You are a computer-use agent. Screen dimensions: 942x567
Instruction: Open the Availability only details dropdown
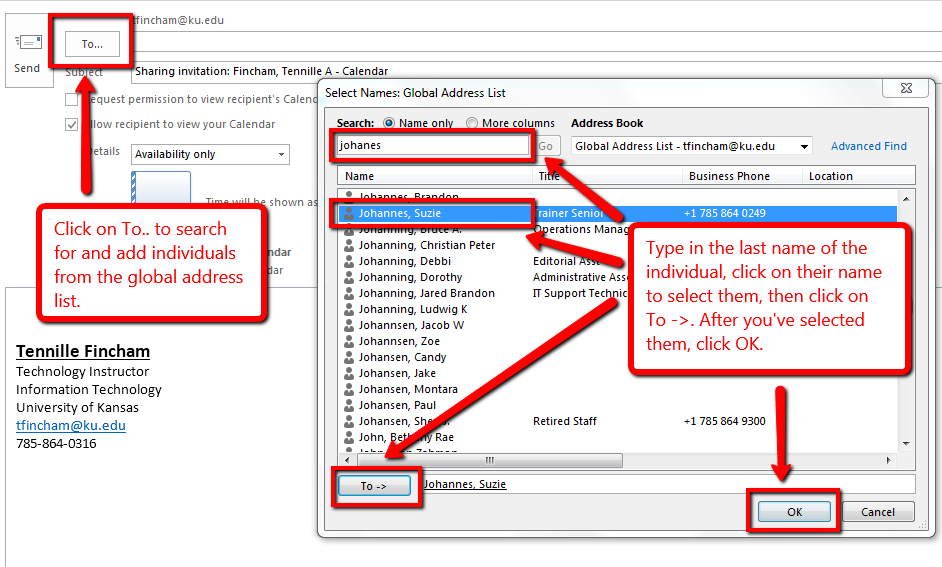click(x=210, y=154)
